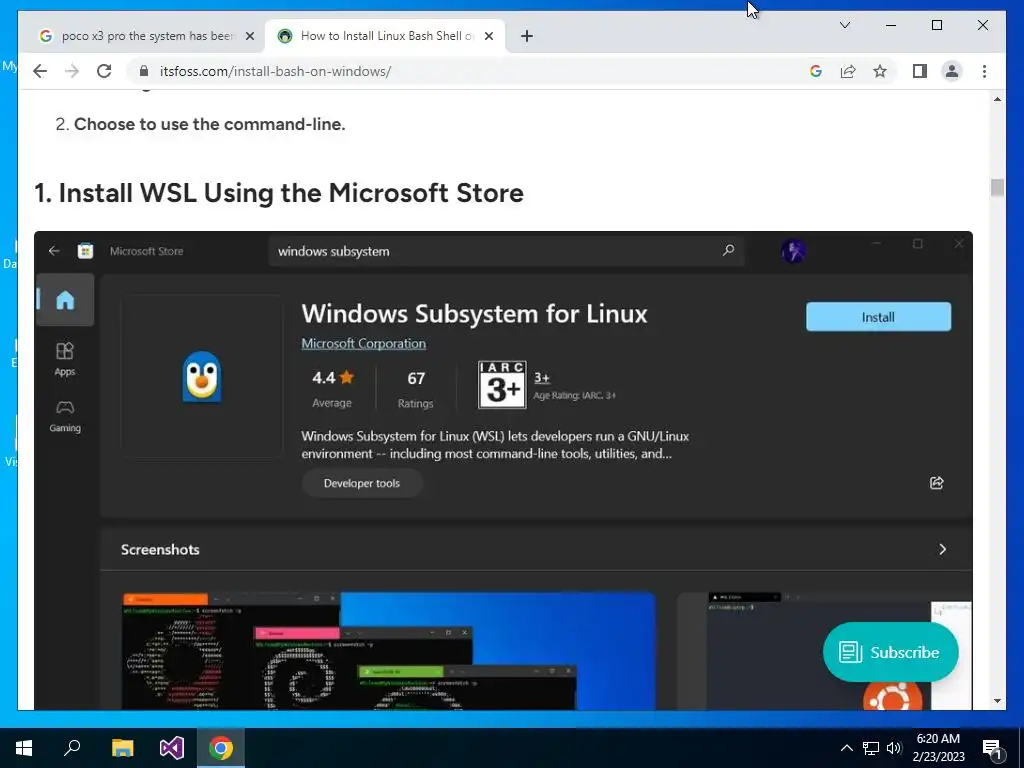Click 67 Ratings count
The height and width of the screenshot is (768, 1024).
click(415, 389)
